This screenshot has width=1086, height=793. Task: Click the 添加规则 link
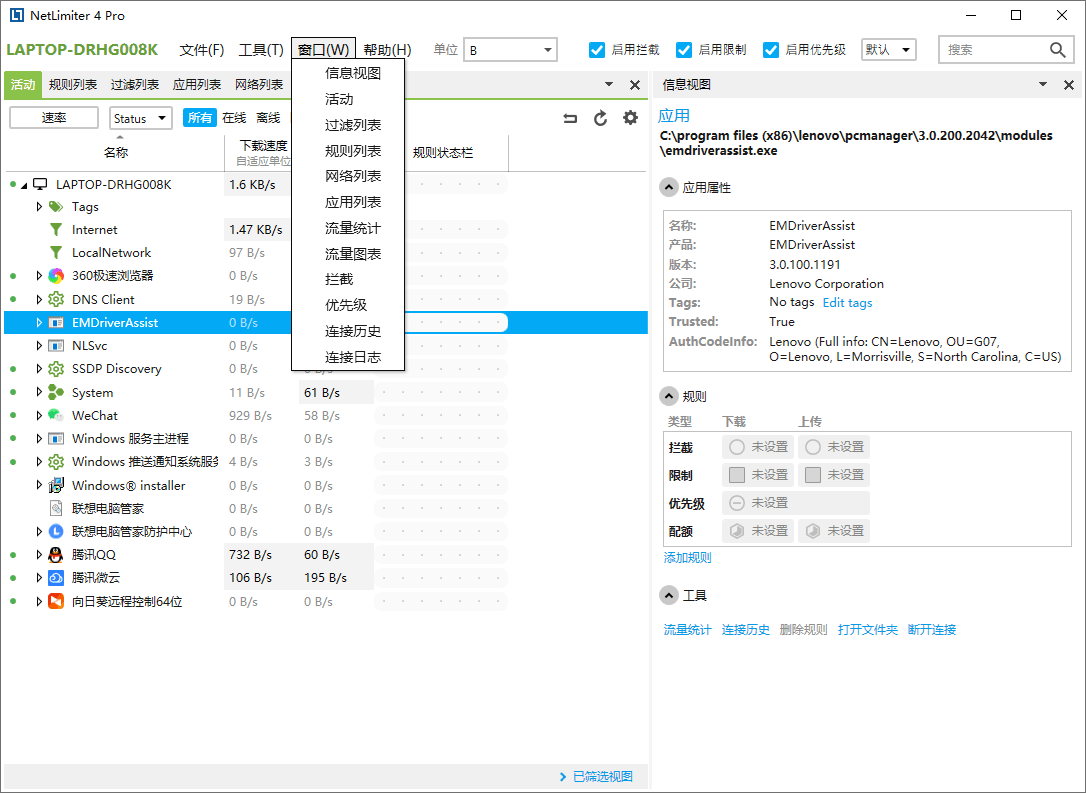688,558
